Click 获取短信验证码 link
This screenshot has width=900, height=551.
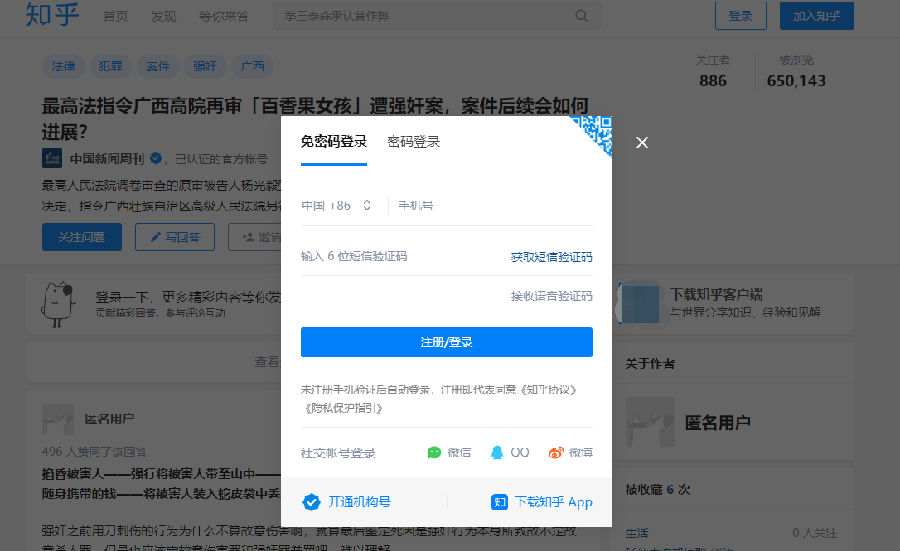(x=551, y=257)
